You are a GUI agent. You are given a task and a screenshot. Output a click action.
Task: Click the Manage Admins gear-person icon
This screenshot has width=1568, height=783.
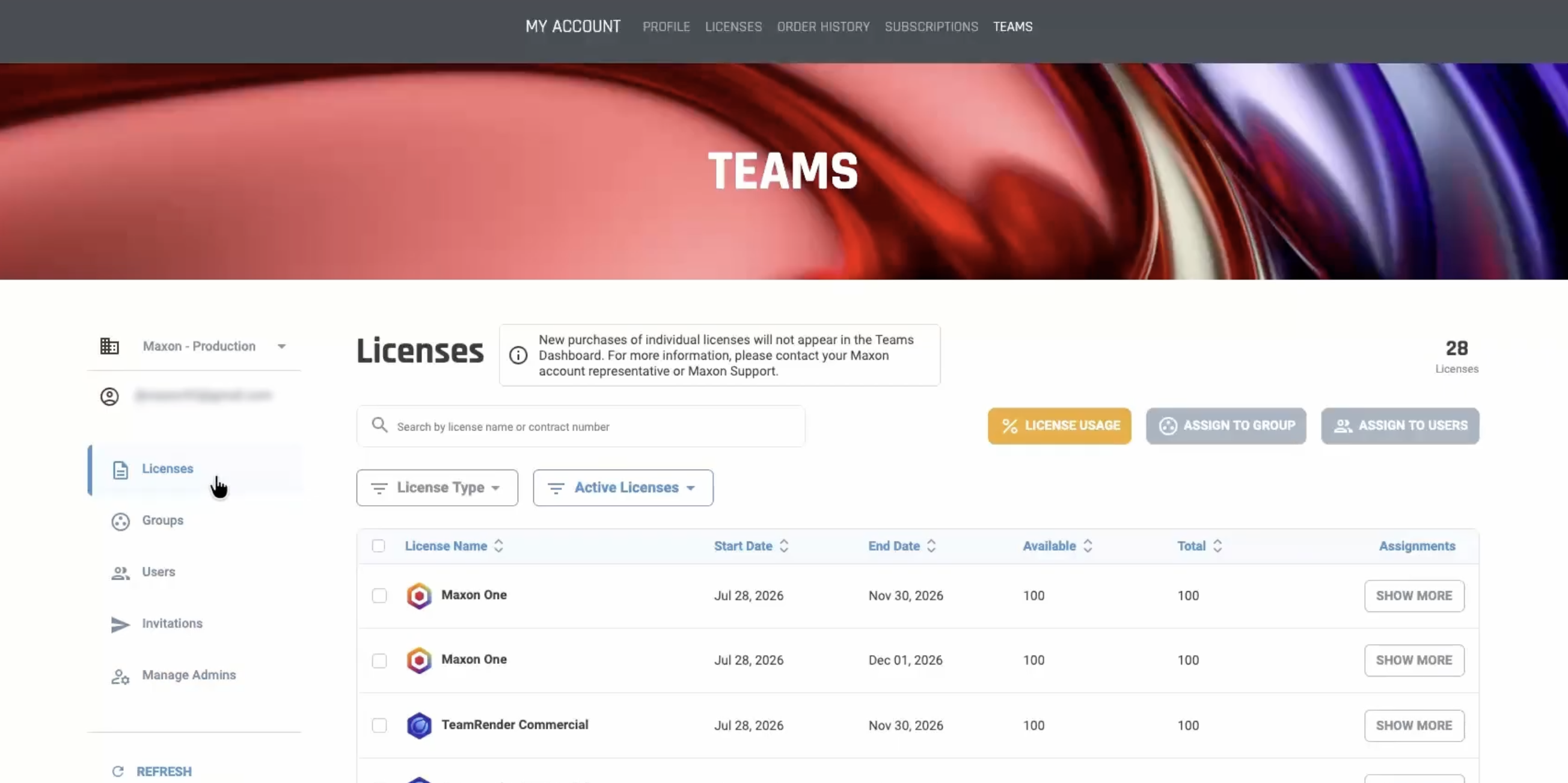(120, 676)
